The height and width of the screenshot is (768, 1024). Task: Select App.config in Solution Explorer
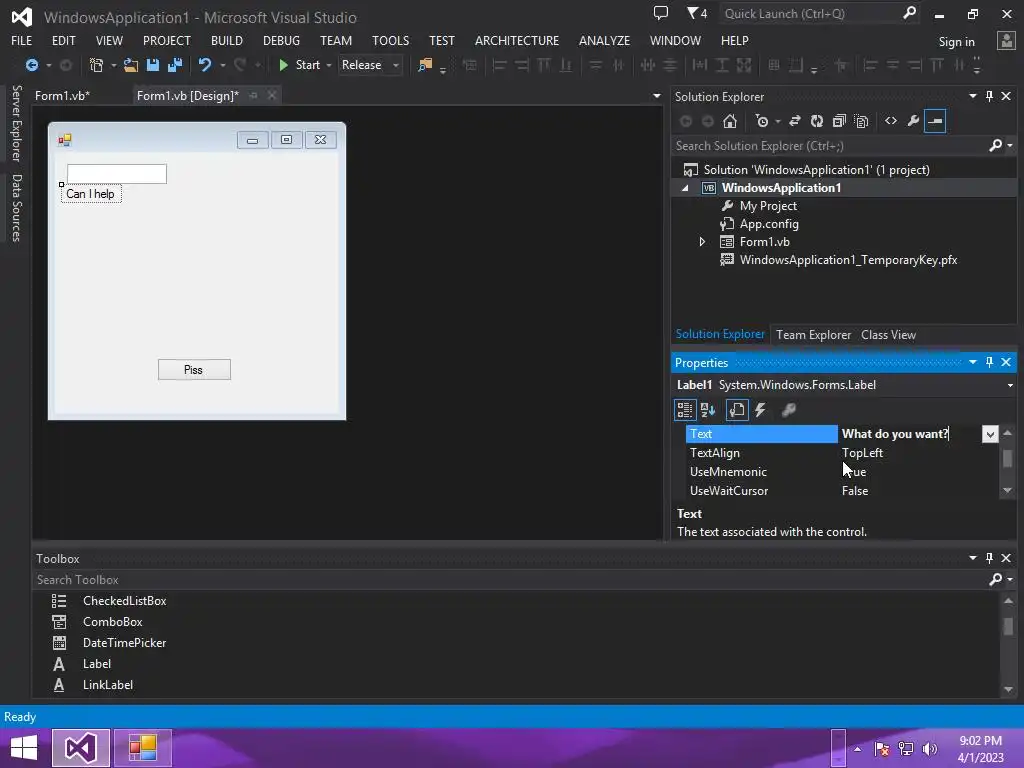point(769,224)
